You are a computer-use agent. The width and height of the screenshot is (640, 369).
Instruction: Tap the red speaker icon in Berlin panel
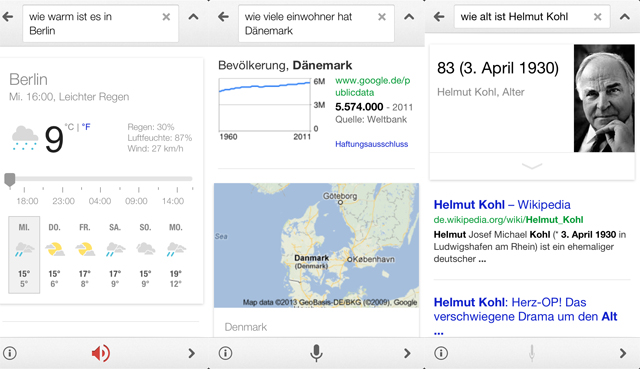tap(101, 353)
